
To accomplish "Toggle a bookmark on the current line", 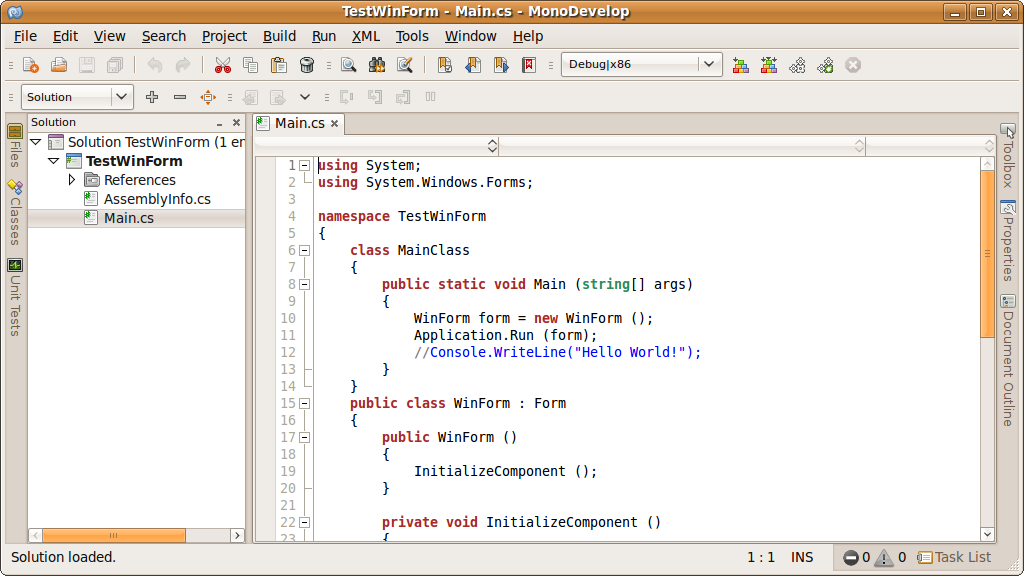I will [x=445, y=65].
